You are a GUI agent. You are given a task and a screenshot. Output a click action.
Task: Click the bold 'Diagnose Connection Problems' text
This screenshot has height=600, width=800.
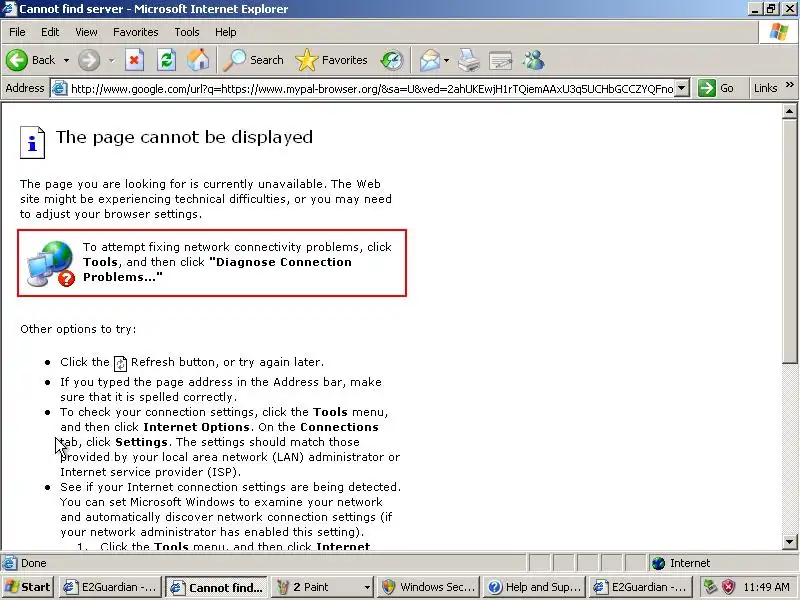point(218,269)
